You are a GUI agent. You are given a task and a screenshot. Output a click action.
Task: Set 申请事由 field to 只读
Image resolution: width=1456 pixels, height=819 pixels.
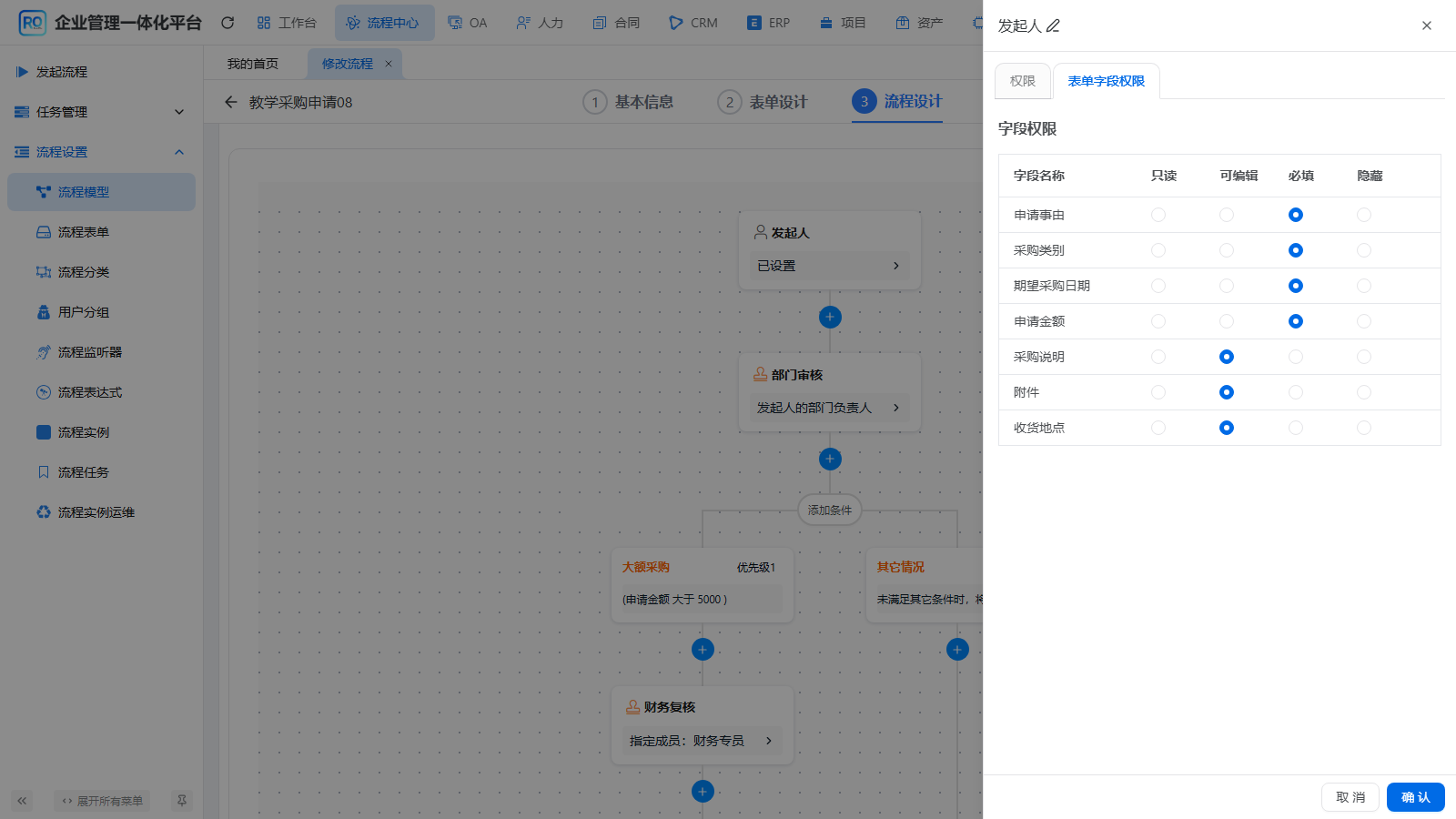pyautogui.click(x=1158, y=215)
